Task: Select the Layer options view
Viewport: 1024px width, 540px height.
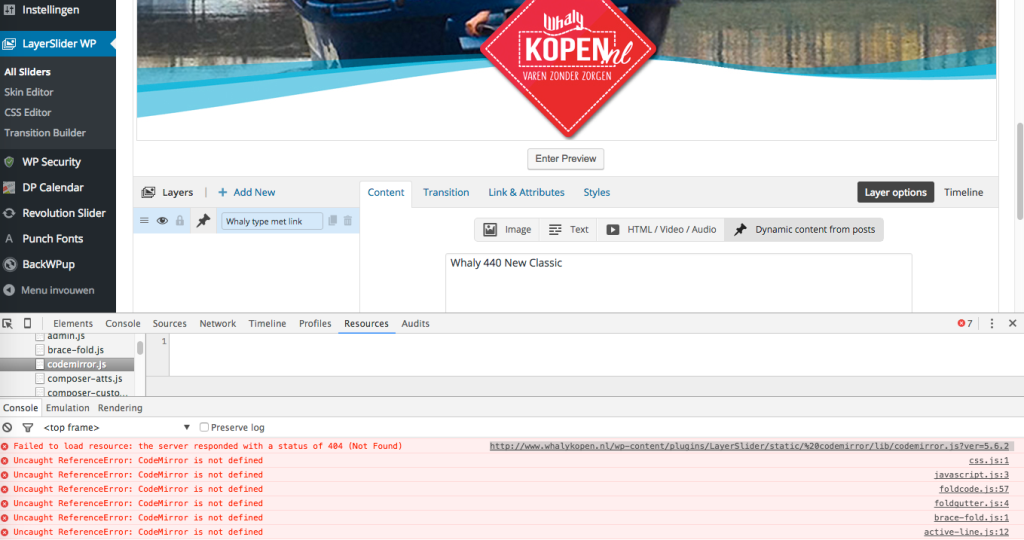Action: pos(895,192)
